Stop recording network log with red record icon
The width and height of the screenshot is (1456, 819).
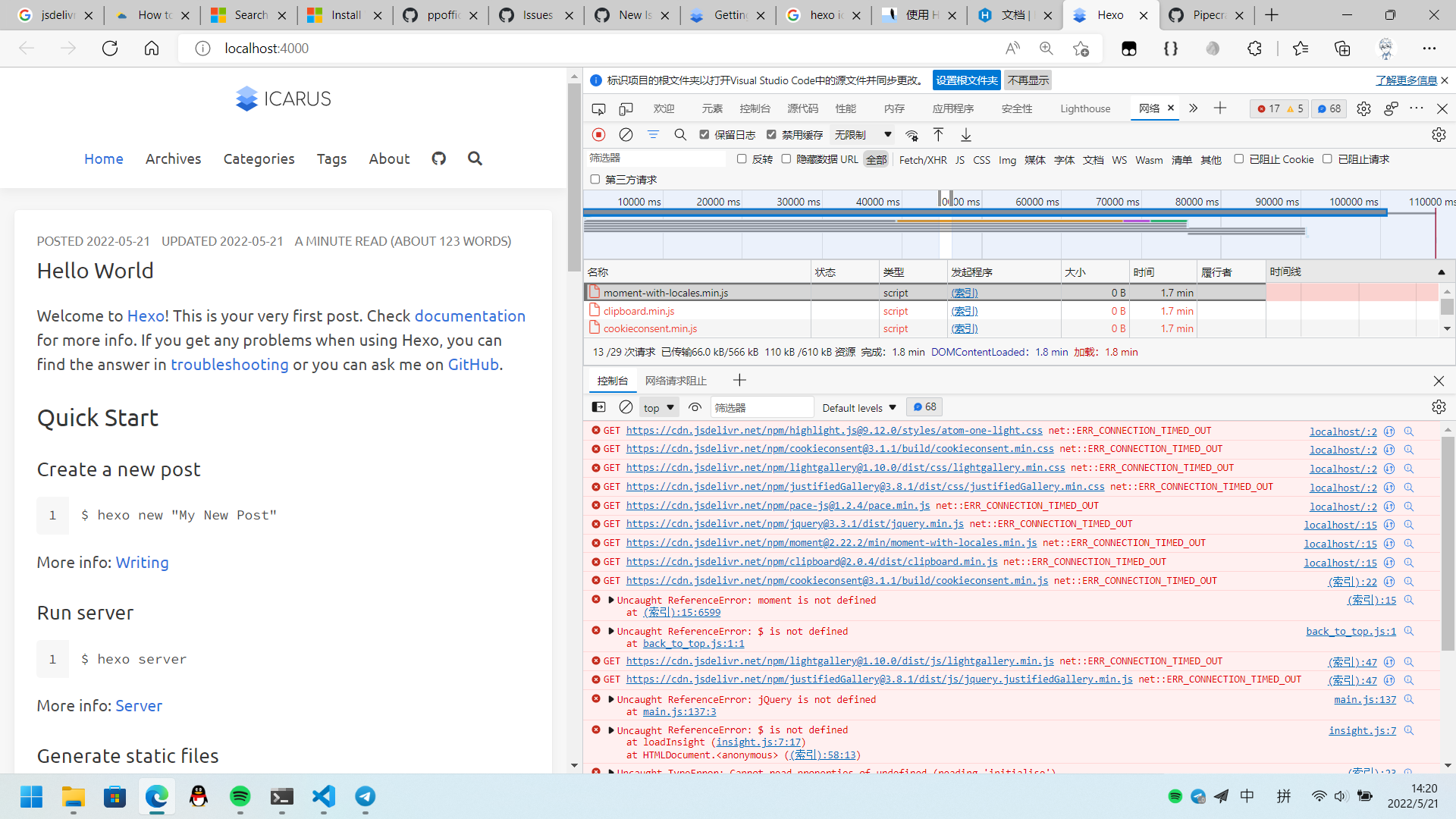point(598,134)
